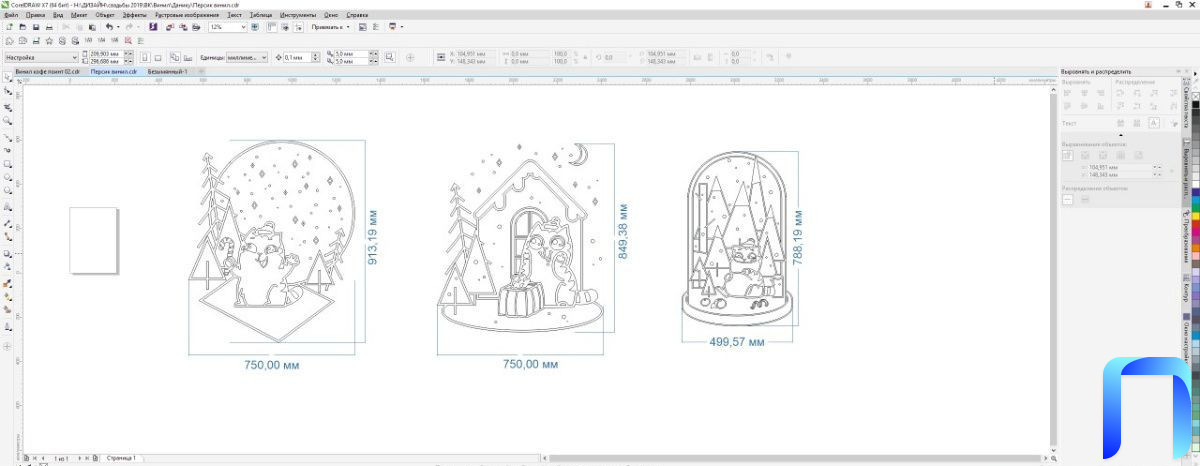
Task: Toggle Landscape page orientation
Action: pos(158,57)
